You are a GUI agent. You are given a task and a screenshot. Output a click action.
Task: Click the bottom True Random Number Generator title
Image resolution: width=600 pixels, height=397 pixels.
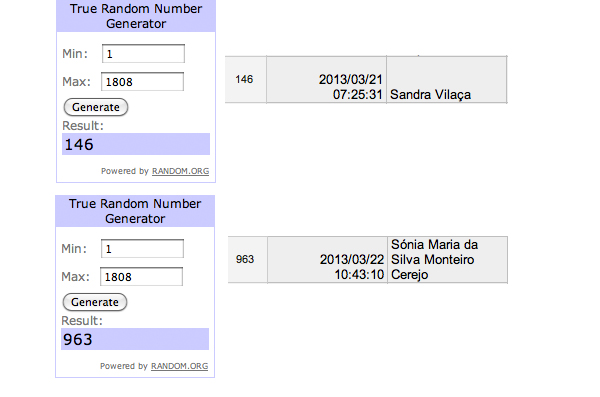(x=135, y=211)
